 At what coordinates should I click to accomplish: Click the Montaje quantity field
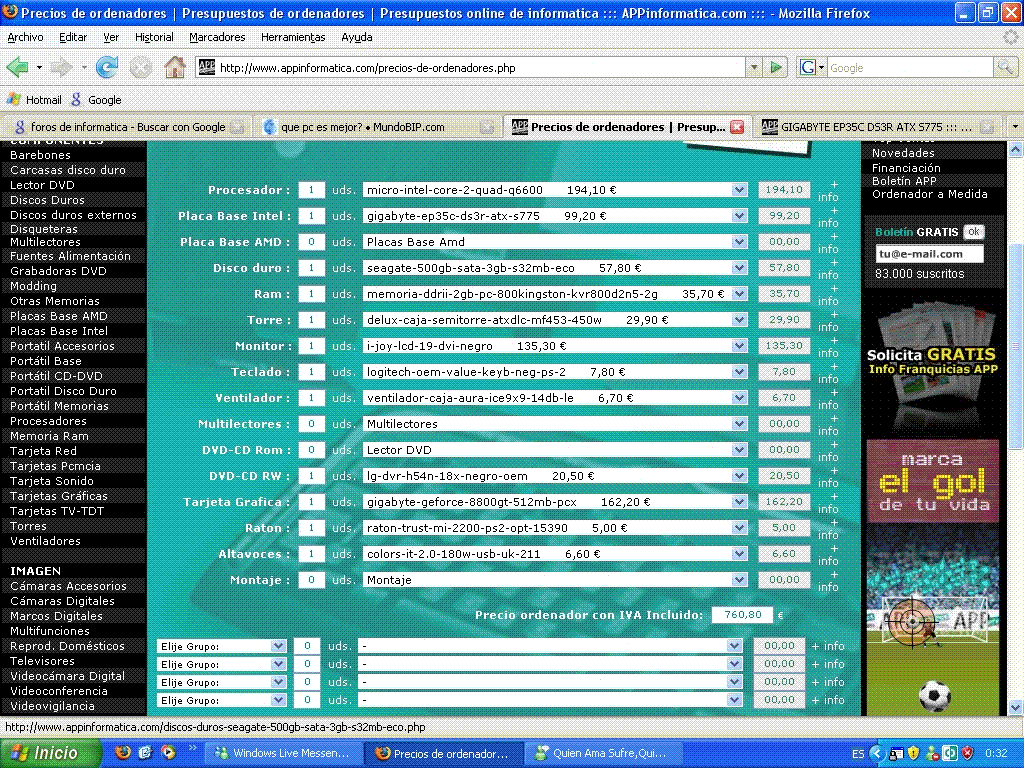[x=312, y=580]
